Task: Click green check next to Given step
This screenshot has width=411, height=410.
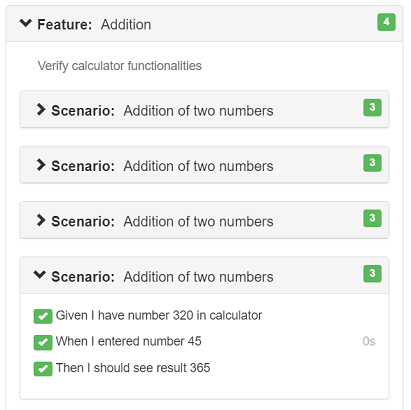Action: pyautogui.click(x=43, y=316)
